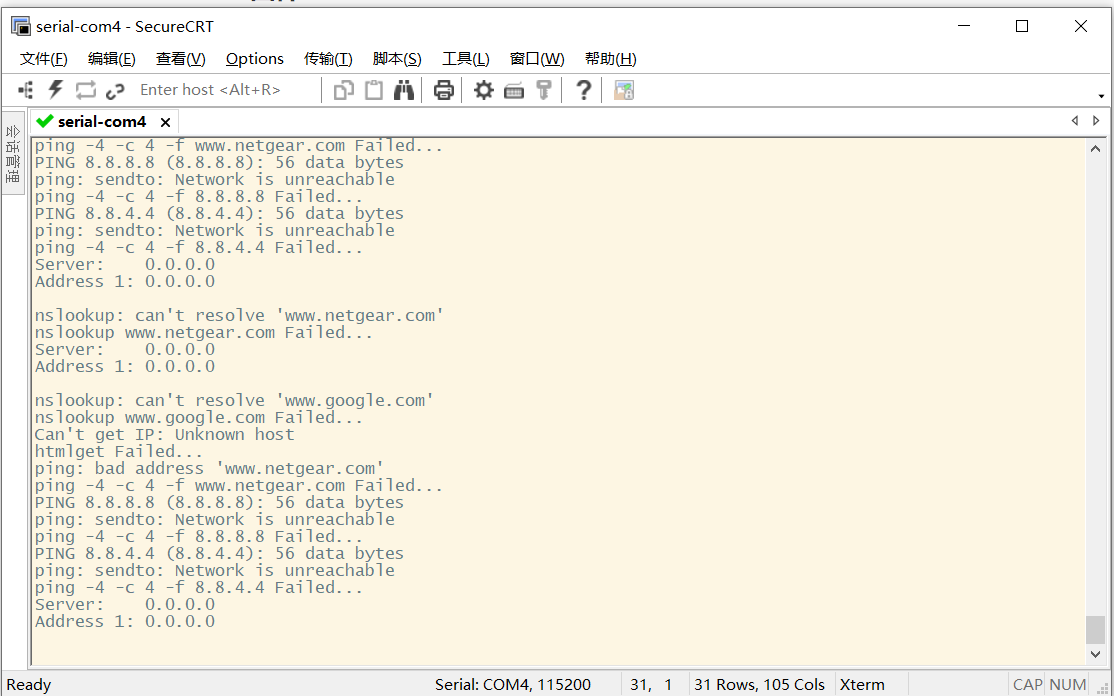Open the Session Manager toolbar icon

26,90
